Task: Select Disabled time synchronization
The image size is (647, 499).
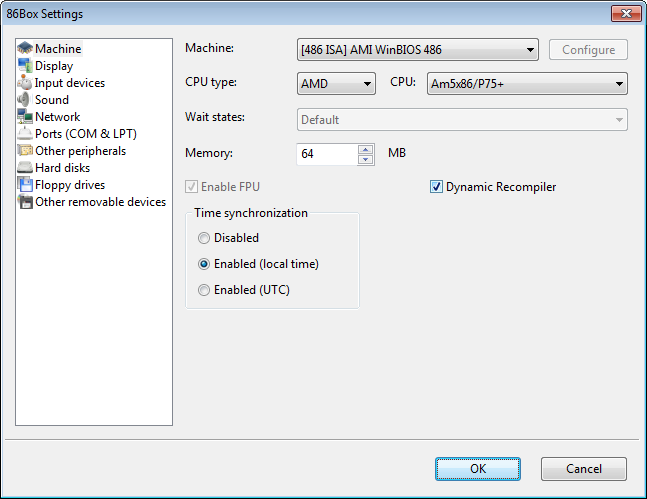Action: (x=204, y=238)
